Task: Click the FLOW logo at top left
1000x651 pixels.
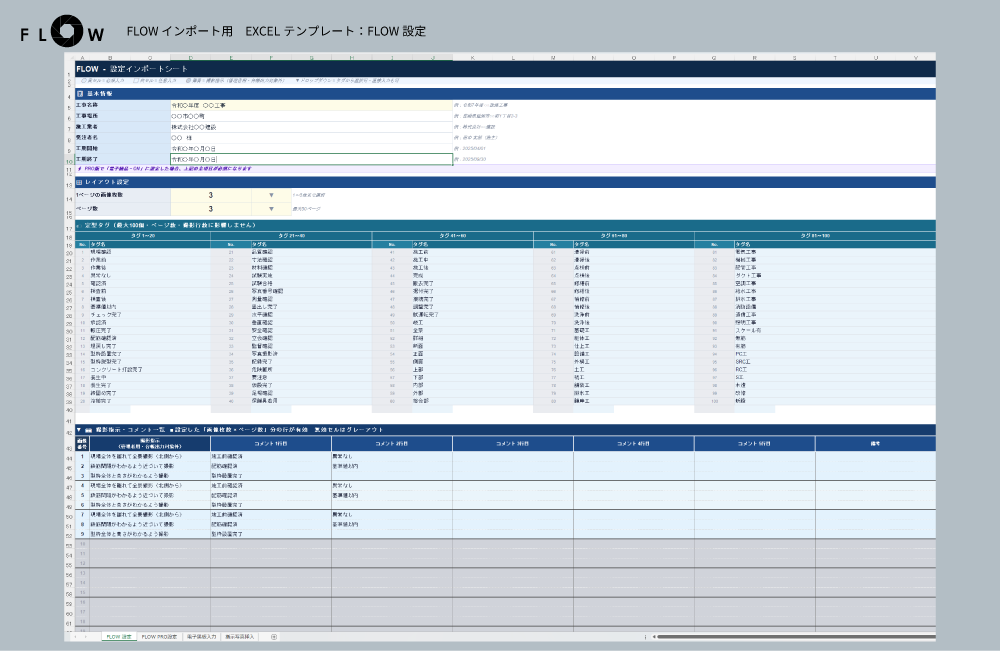Action: (x=62, y=32)
